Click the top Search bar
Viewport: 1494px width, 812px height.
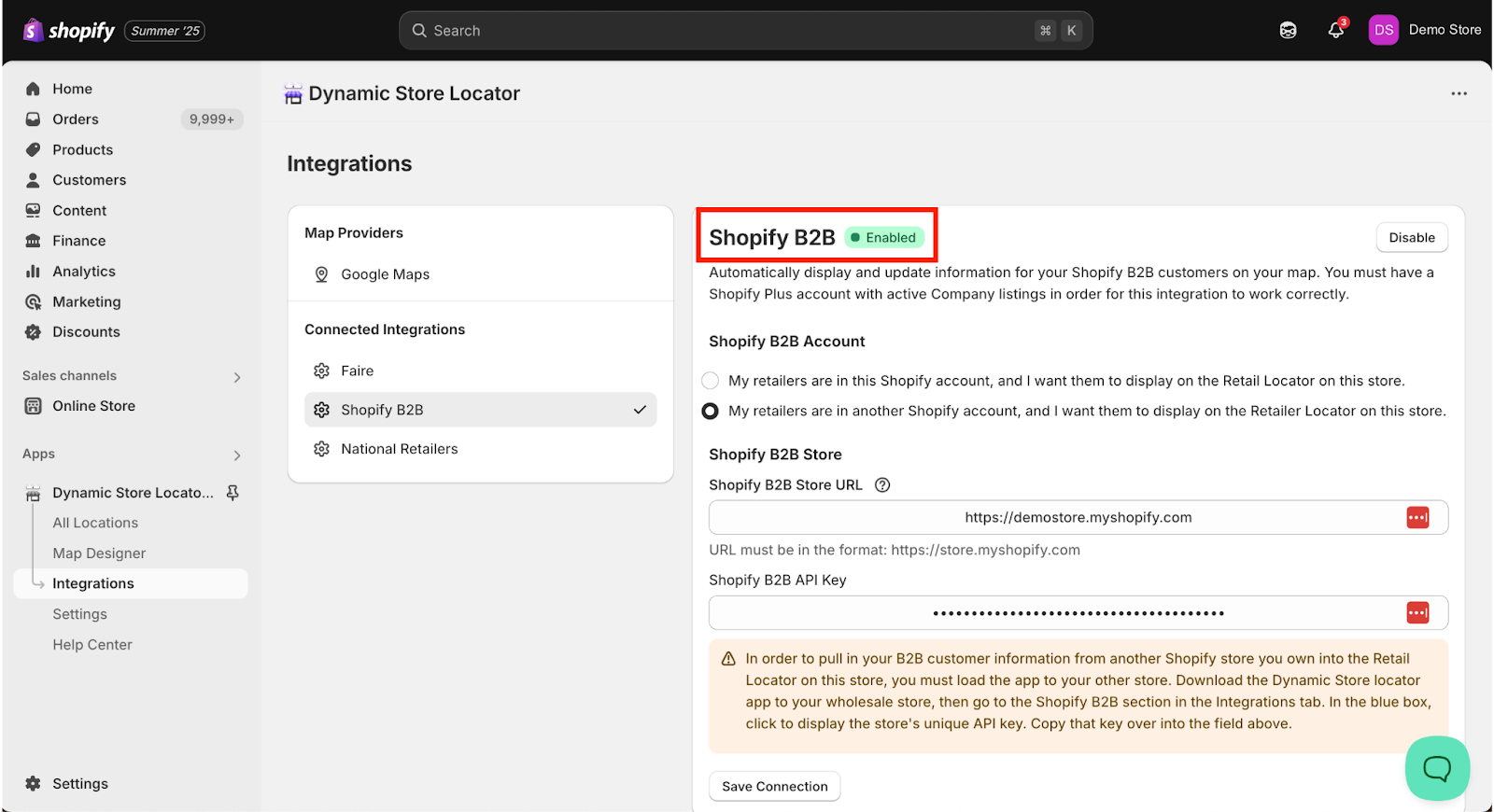(x=745, y=31)
